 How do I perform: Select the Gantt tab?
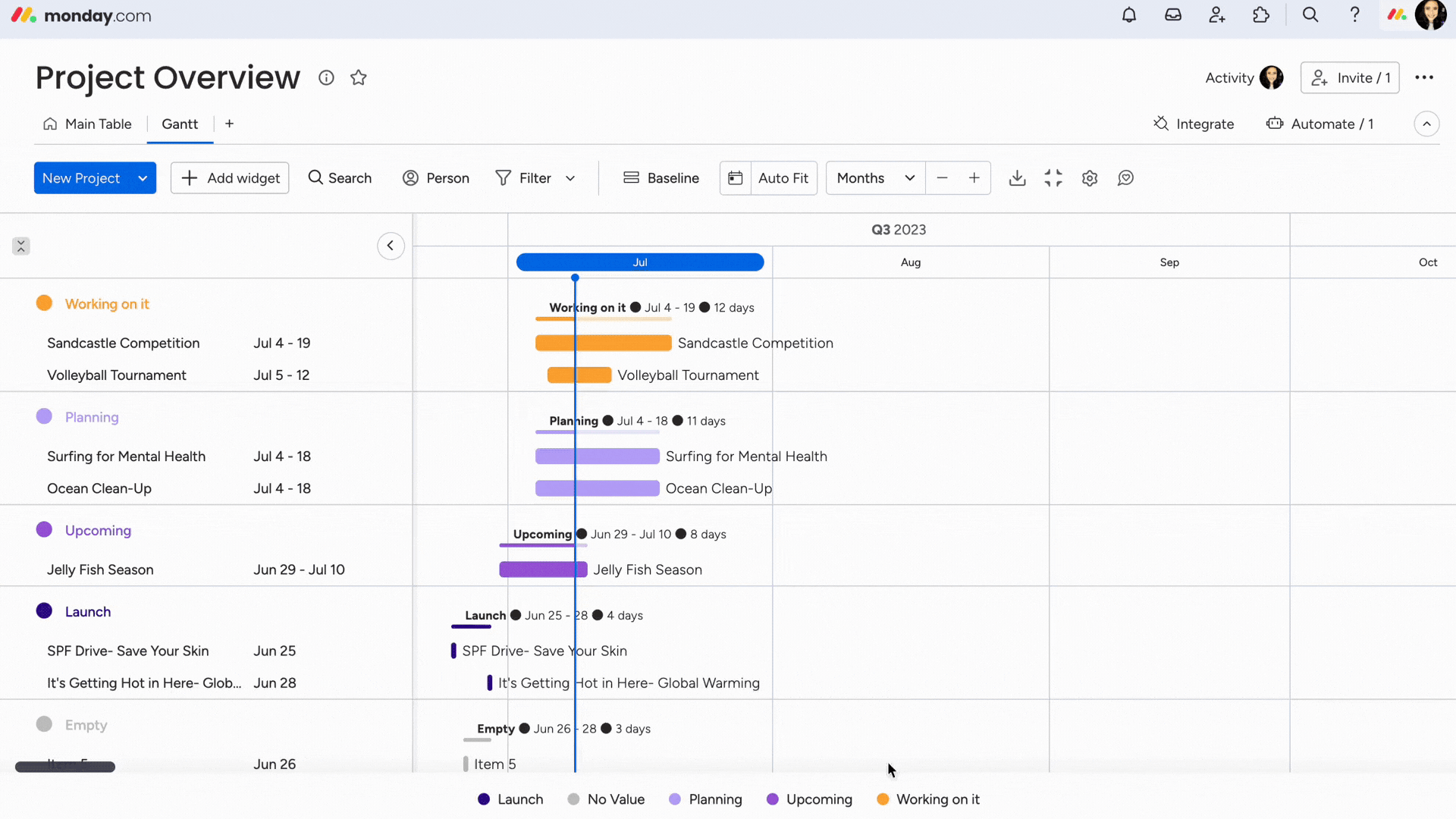pyautogui.click(x=180, y=124)
